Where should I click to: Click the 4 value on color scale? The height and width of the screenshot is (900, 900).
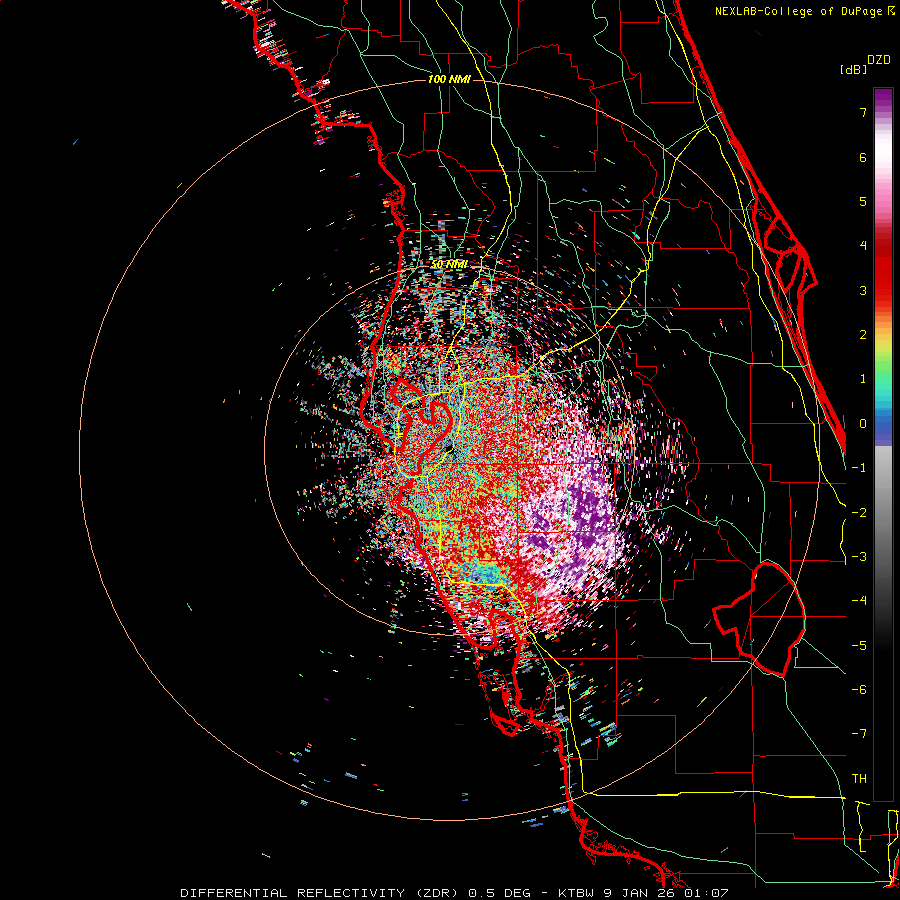pyautogui.click(x=863, y=246)
